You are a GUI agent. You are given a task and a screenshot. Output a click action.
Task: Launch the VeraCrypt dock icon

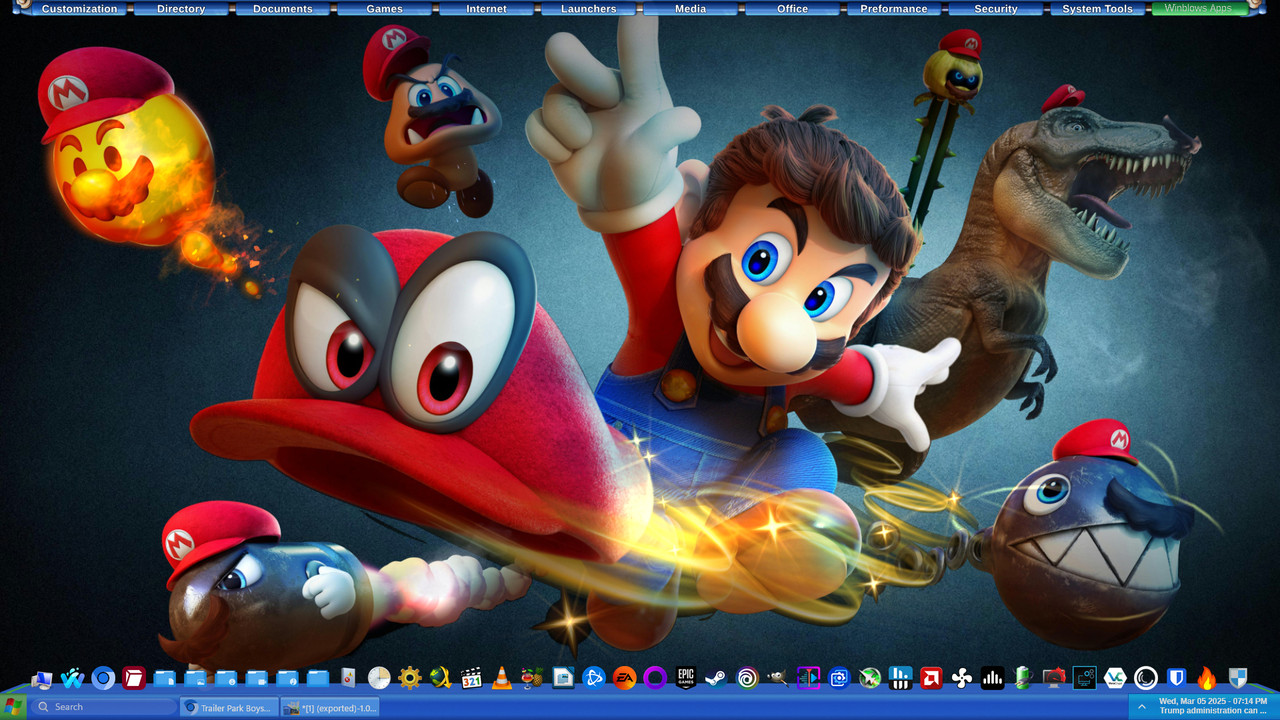click(x=1115, y=679)
